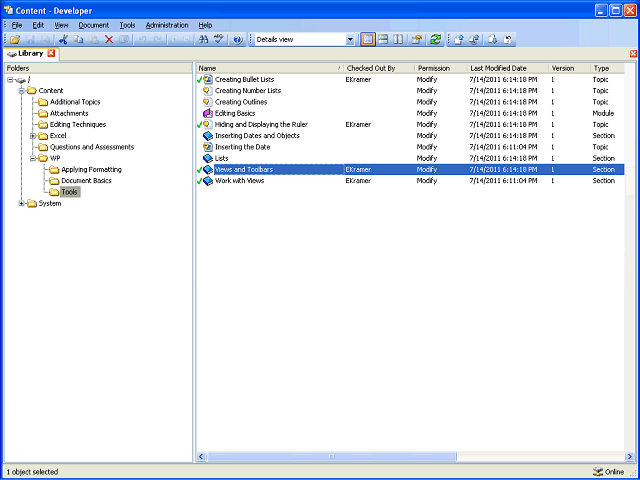Screen dimensions: 640x480
Task: Sort by the Name column header
Action: (269, 68)
